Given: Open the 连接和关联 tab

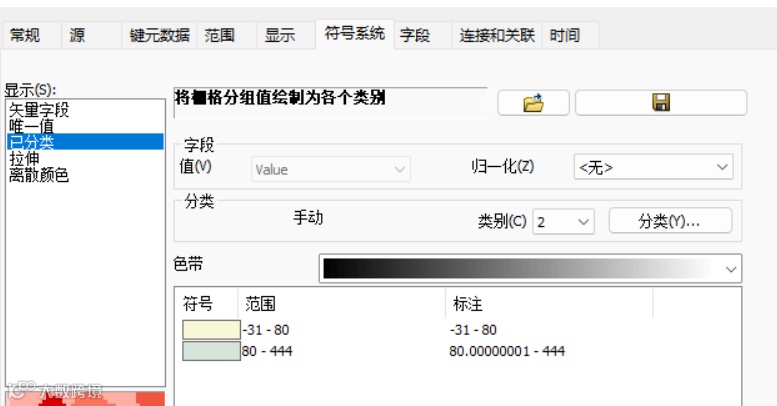Looking at the screenshot, I should pos(497,35).
